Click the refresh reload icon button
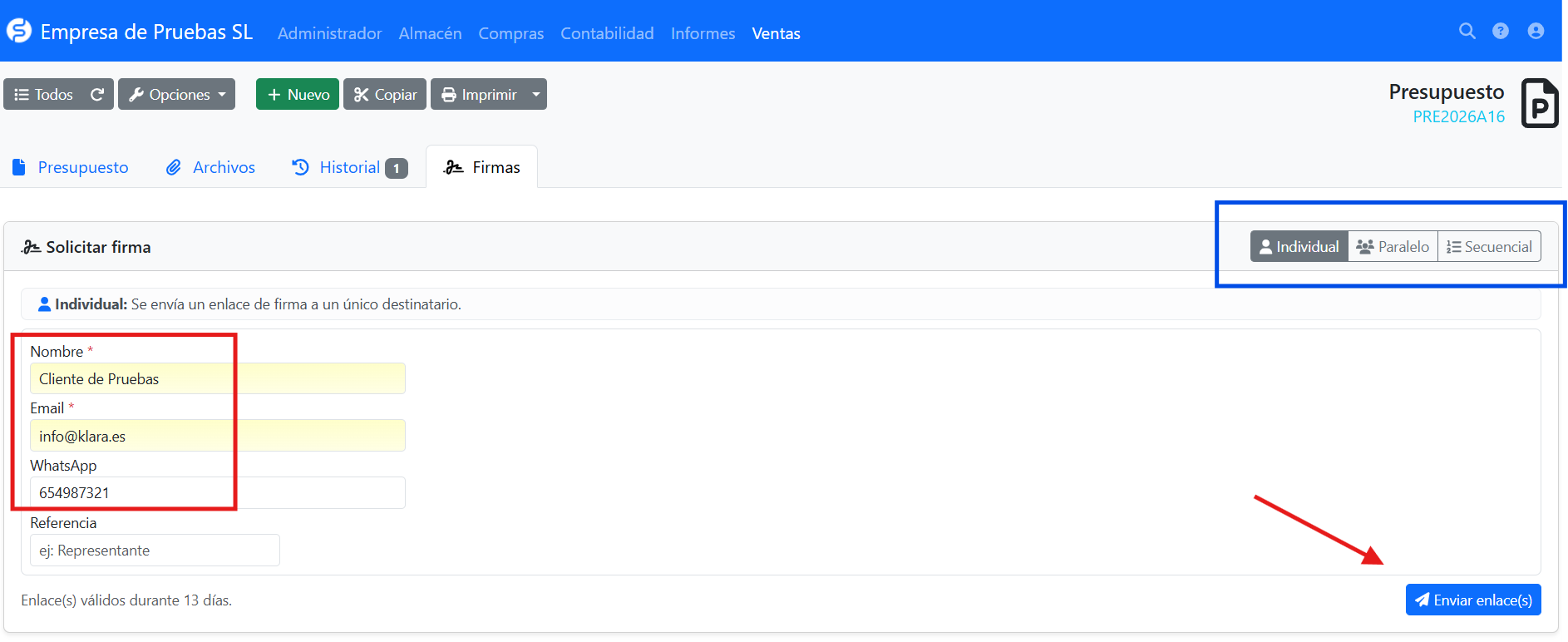Screen dimensions: 1568x642 97,95
